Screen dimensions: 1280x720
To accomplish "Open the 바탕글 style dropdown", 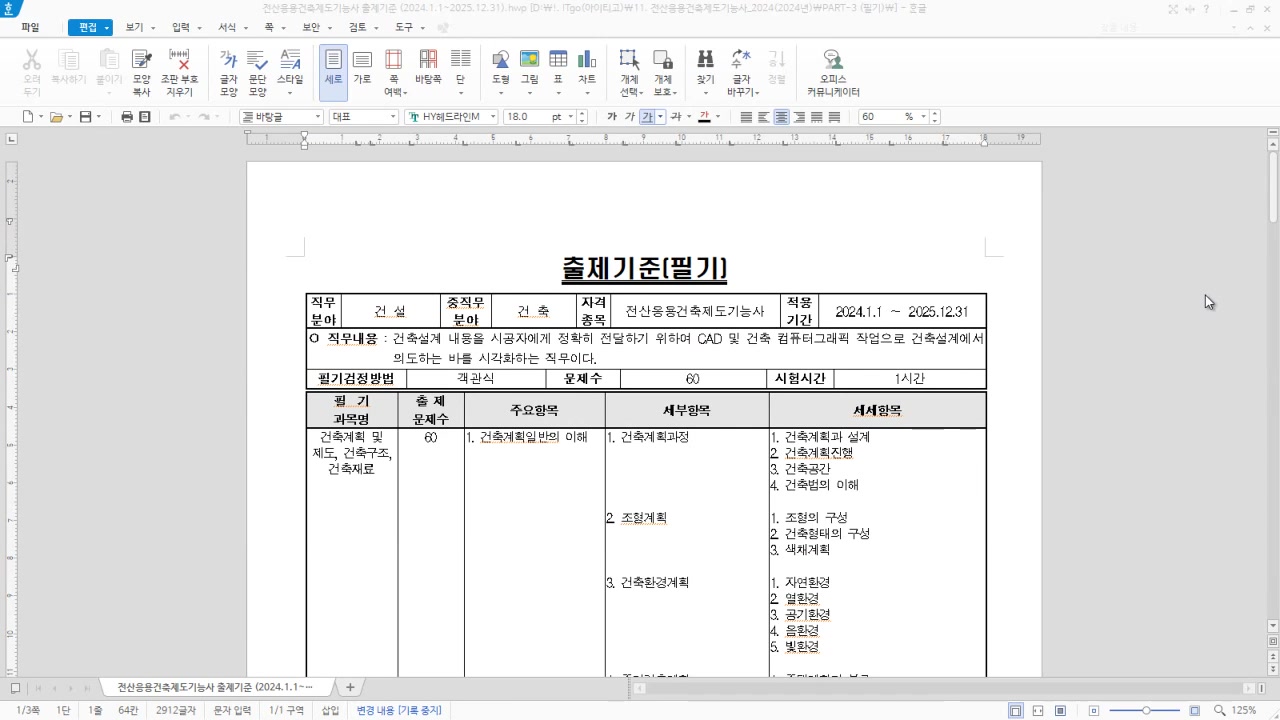I will coord(280,116).
